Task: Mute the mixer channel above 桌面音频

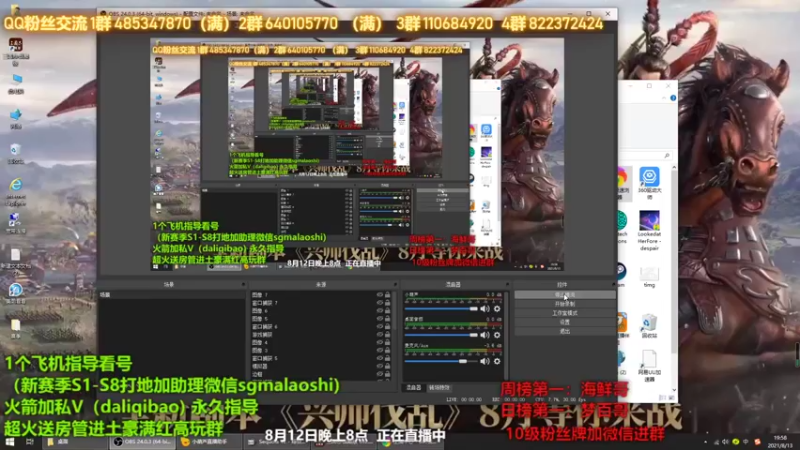Action: (x=484, y=309)
